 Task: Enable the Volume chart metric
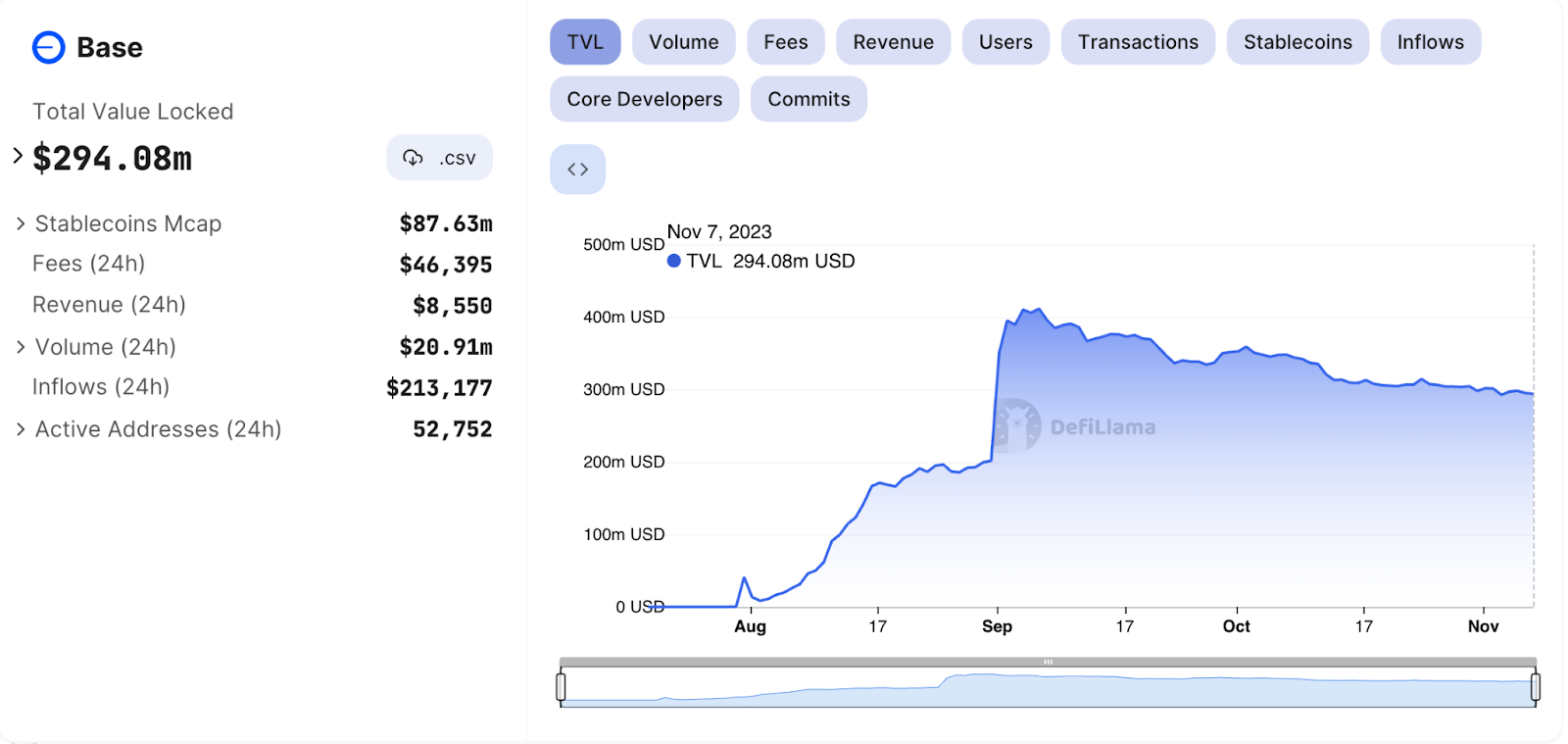pyautogui.click(x=683, y=42)
